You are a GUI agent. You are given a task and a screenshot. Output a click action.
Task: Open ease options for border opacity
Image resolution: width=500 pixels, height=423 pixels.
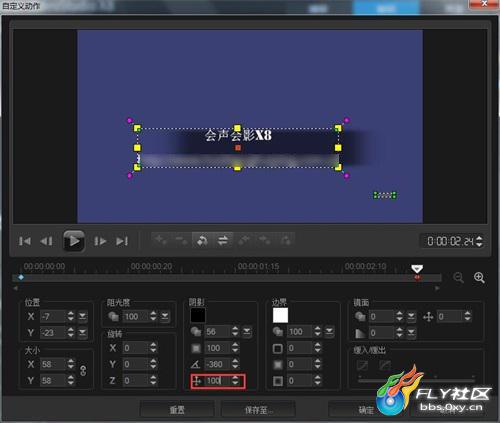click(329, 332)
